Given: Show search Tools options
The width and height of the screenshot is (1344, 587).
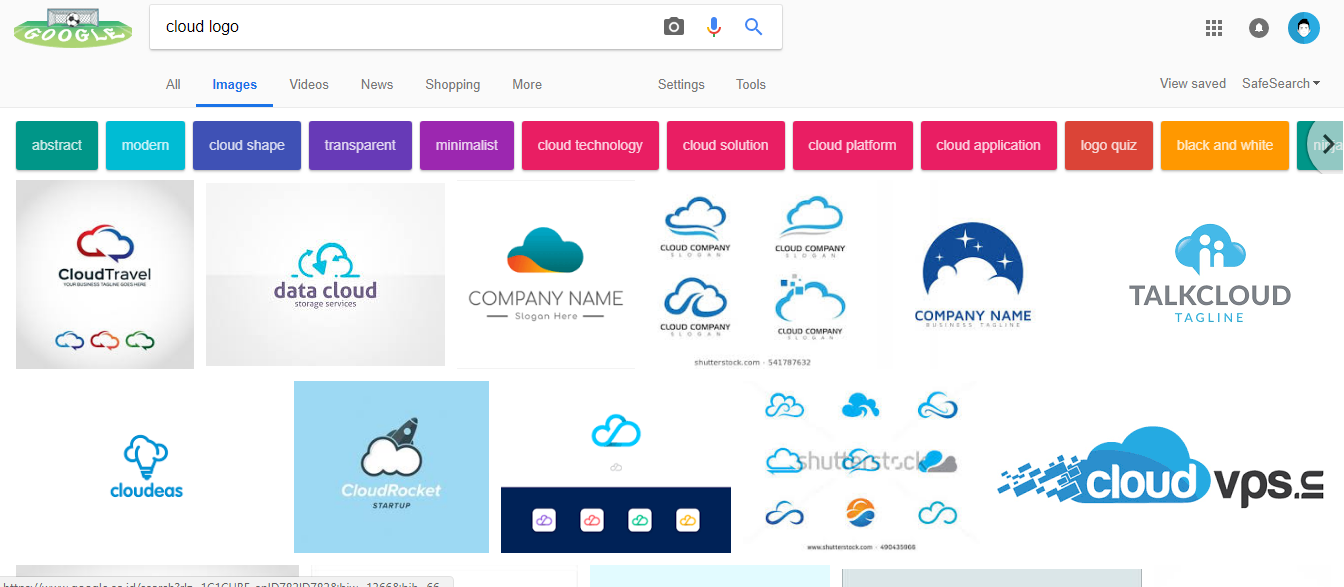Looking at the screenshot, I should 751,85.
